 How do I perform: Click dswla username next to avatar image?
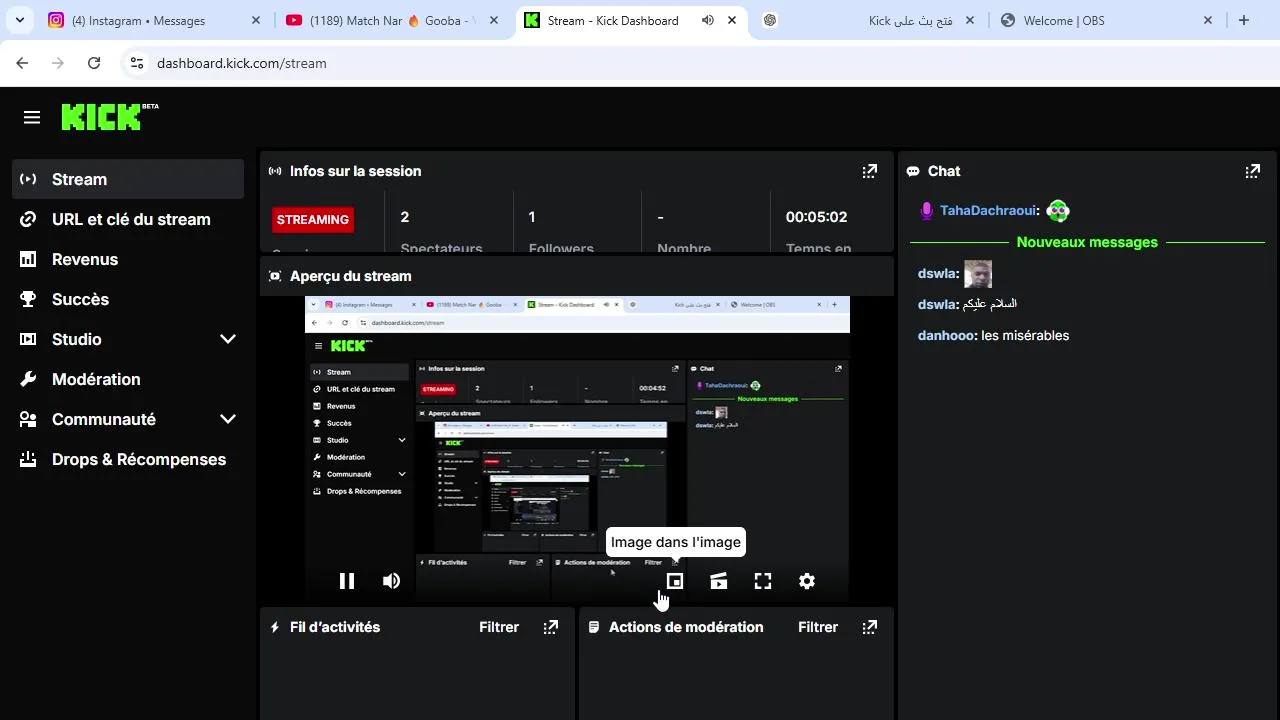(x=938, y=273)
